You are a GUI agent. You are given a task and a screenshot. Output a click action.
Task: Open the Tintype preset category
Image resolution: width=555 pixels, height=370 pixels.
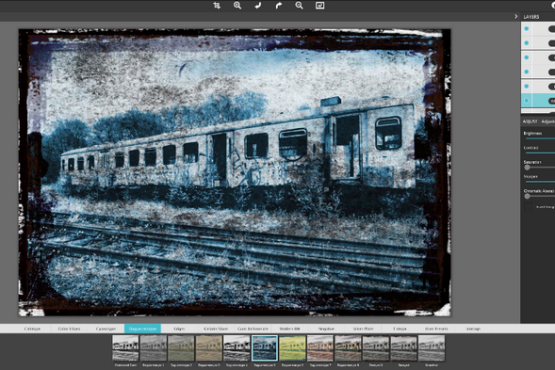point(400,329)
